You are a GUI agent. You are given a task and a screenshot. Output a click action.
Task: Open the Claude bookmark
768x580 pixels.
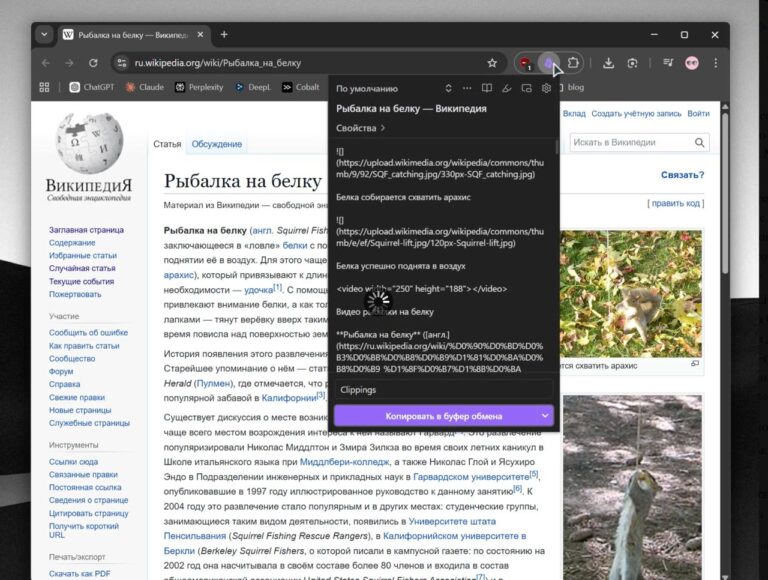pos(144,87)
